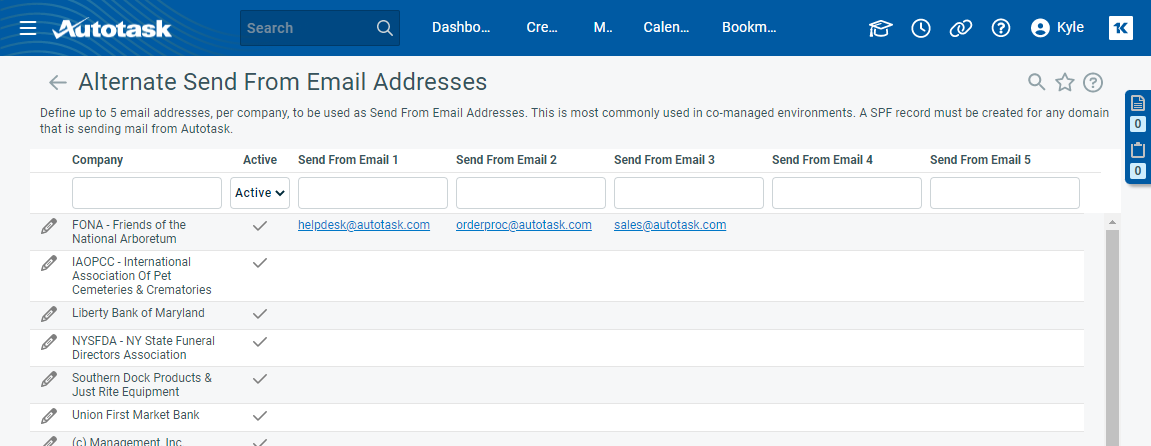Edit FONA company row with pencil icon

click(x=49, y=227)
